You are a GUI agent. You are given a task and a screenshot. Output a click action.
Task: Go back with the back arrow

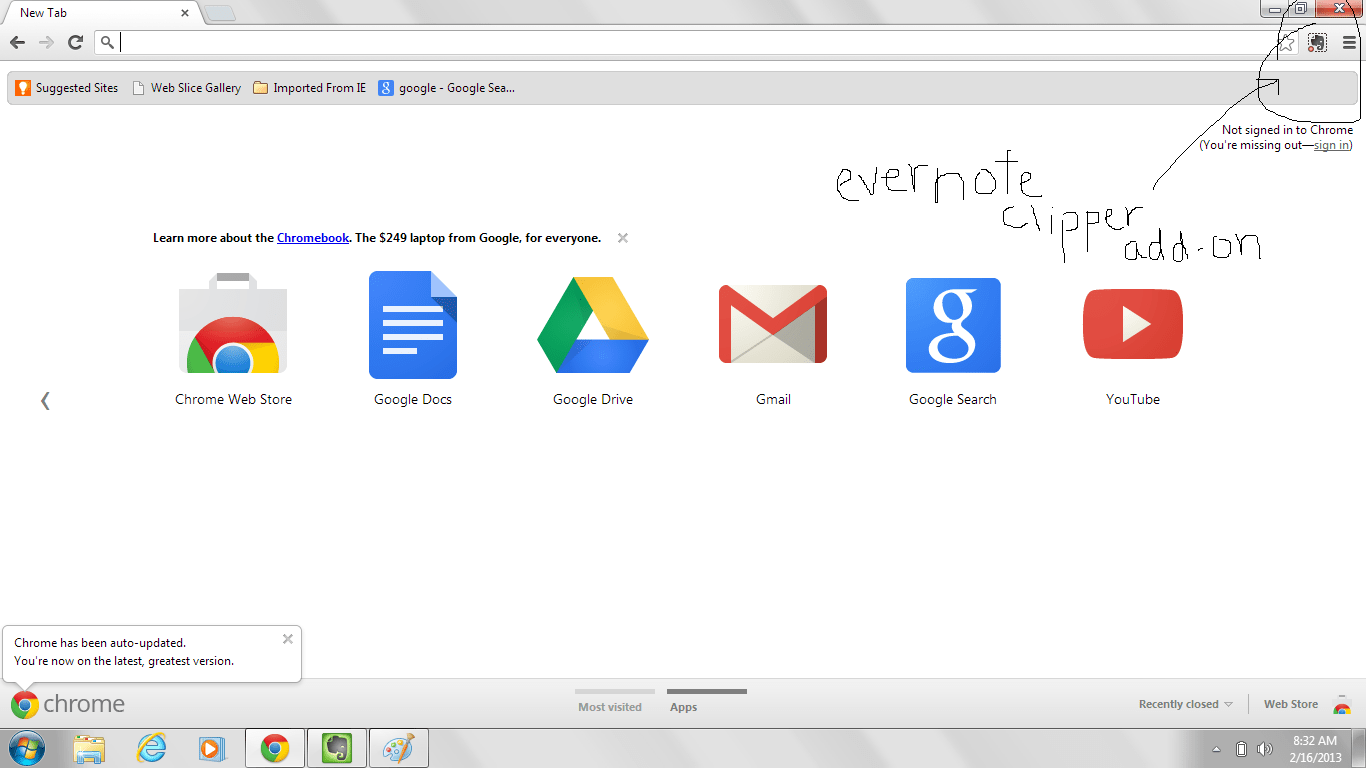point(17,42)
